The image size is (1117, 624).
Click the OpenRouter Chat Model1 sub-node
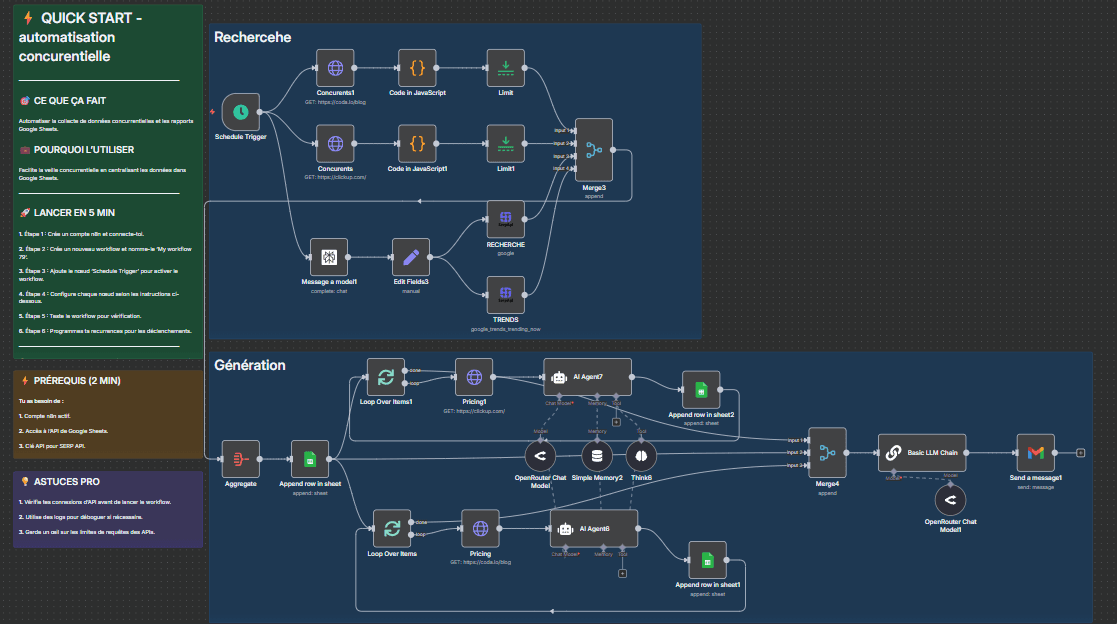coord(950,499)
